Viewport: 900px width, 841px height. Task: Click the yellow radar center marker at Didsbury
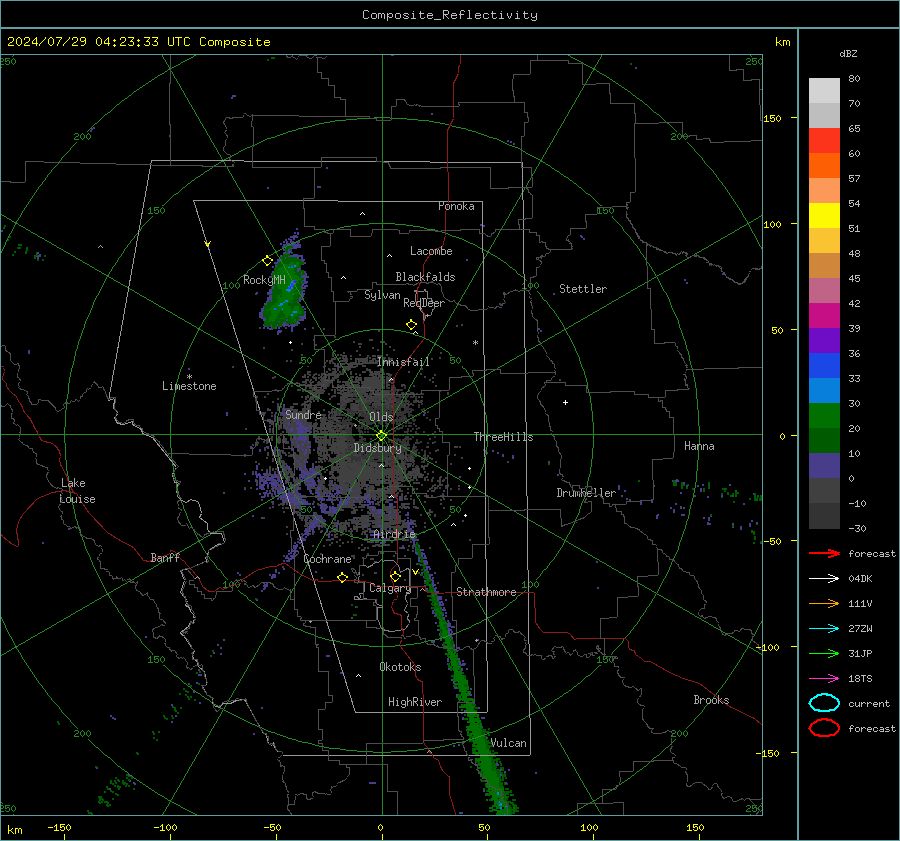tap(381, 436)
